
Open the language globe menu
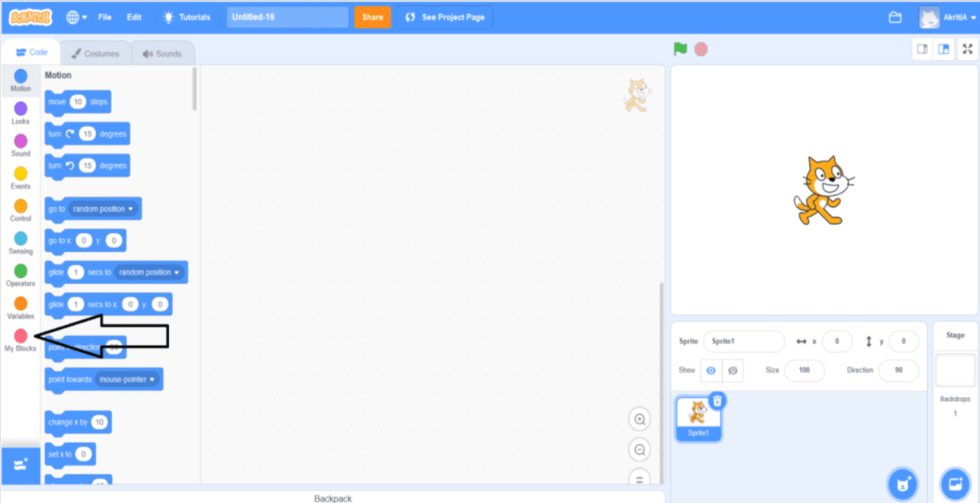pos(77,17)
